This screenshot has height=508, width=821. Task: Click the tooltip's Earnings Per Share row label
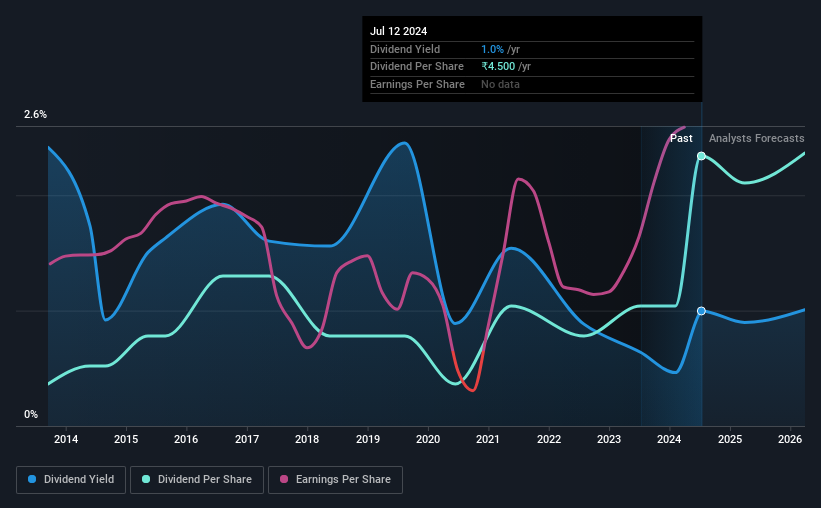417,84
